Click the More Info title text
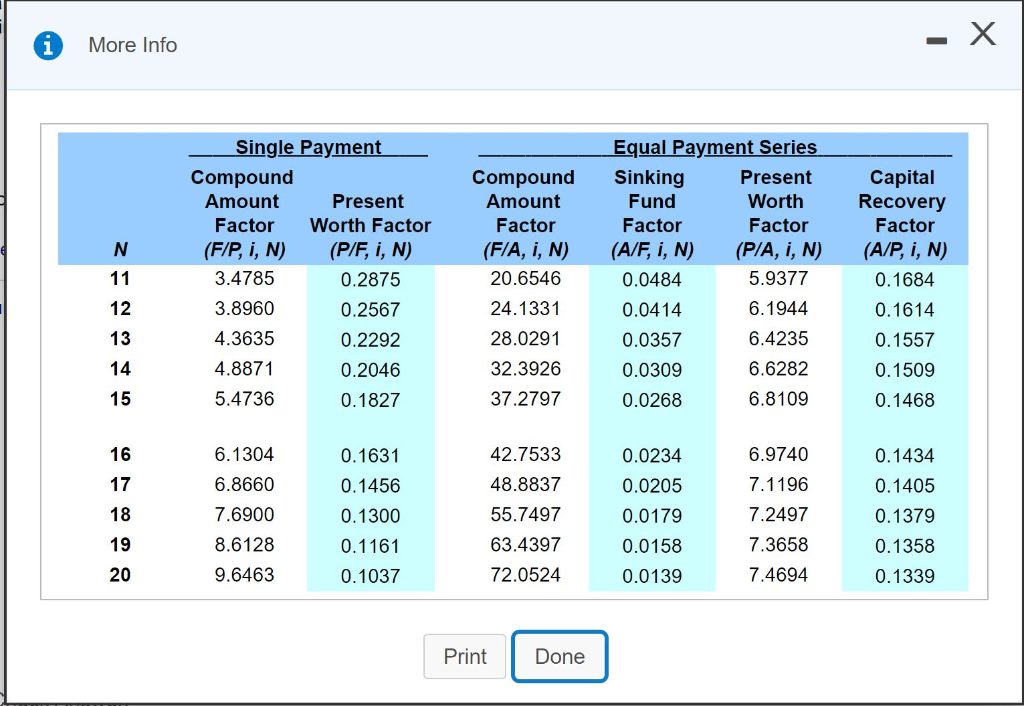This screenshot has height=706, width=1024. tap(132, 45)
